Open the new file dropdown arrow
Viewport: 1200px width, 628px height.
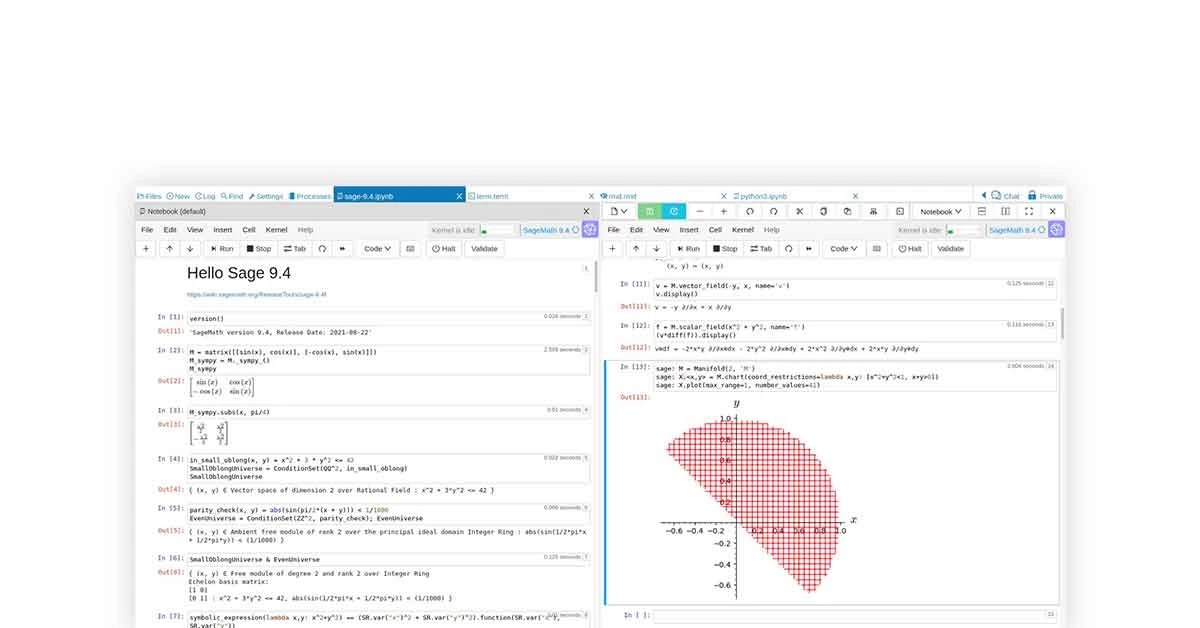tap(620, 211)
